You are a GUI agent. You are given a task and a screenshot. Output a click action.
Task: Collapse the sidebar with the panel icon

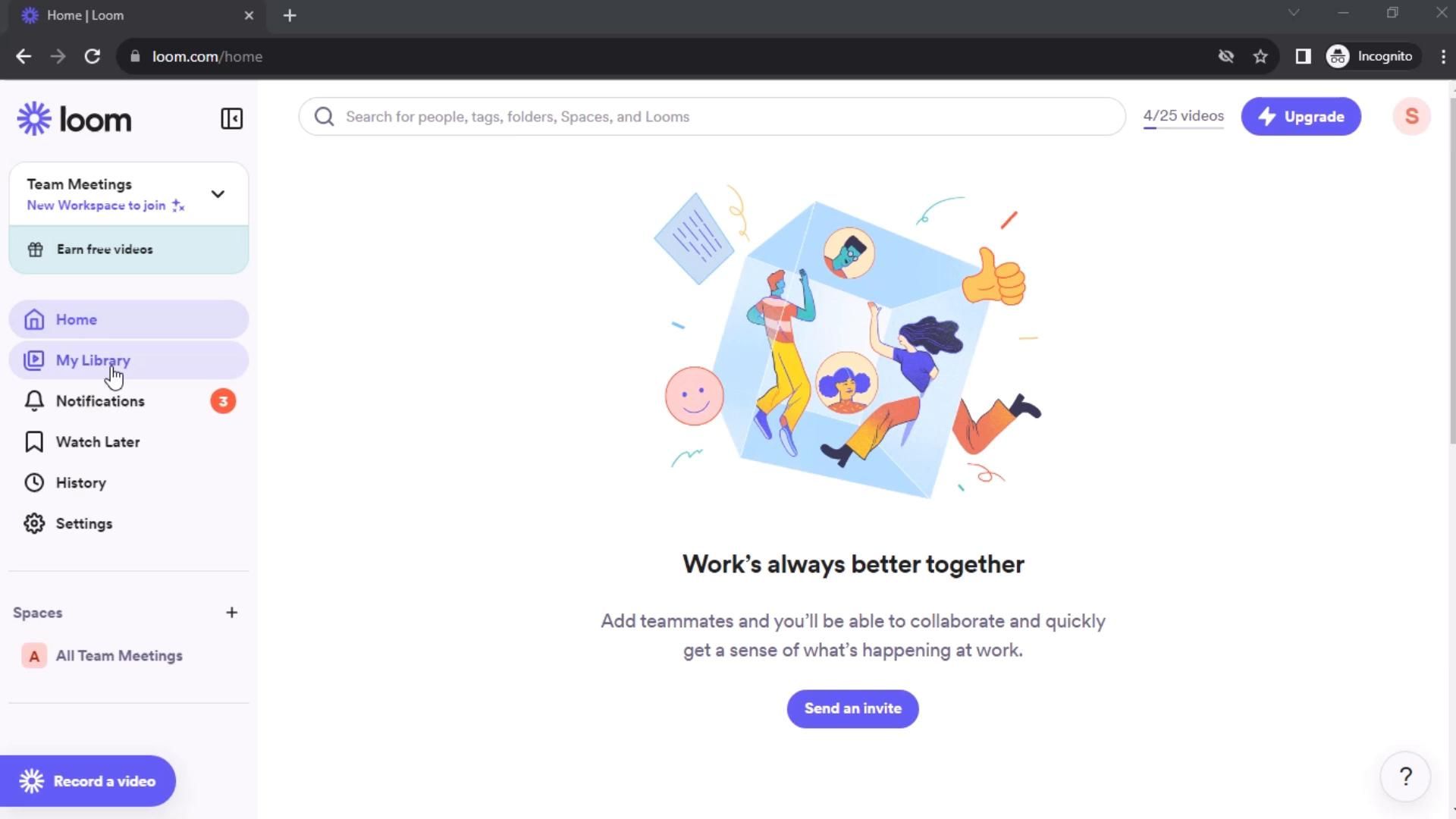(x=231, y=118)
